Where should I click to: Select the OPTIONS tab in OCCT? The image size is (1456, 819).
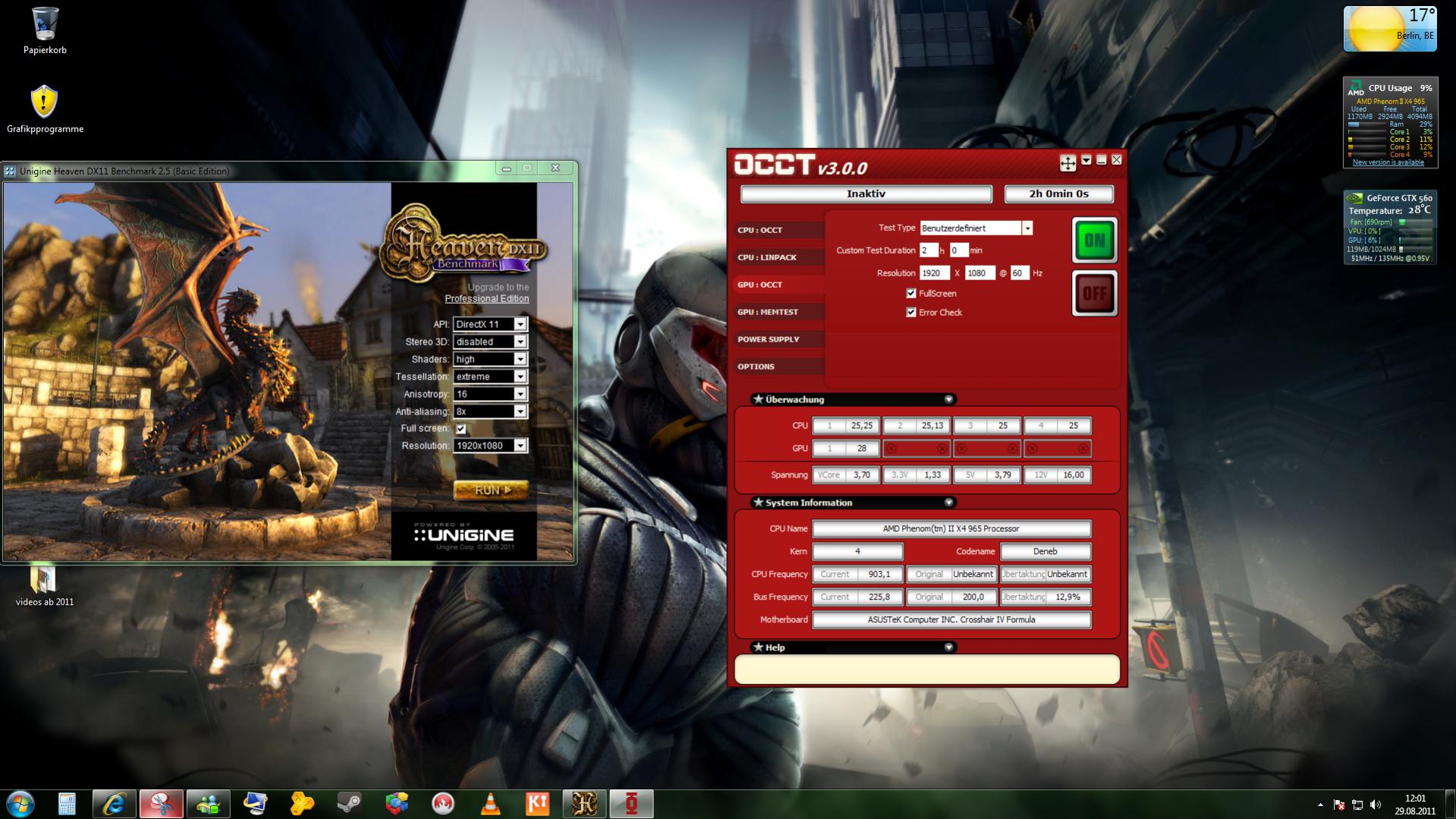778,367
